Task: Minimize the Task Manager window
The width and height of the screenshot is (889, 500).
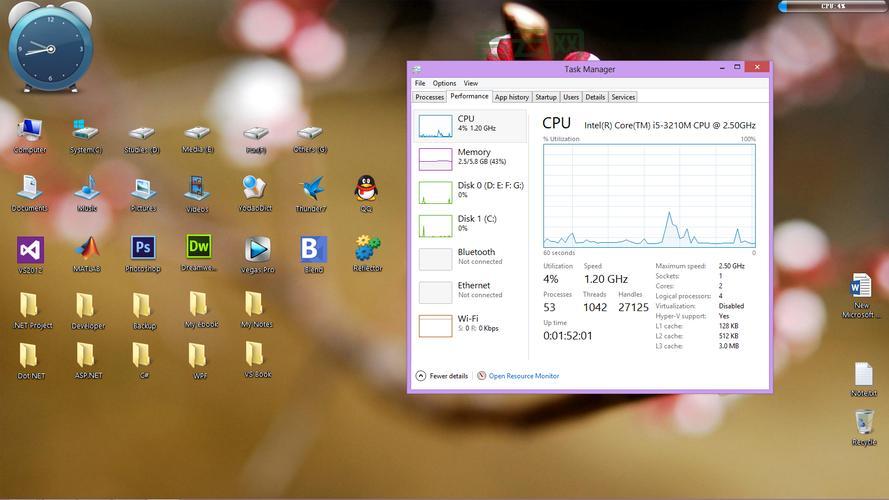Action: tap(722, 67)
